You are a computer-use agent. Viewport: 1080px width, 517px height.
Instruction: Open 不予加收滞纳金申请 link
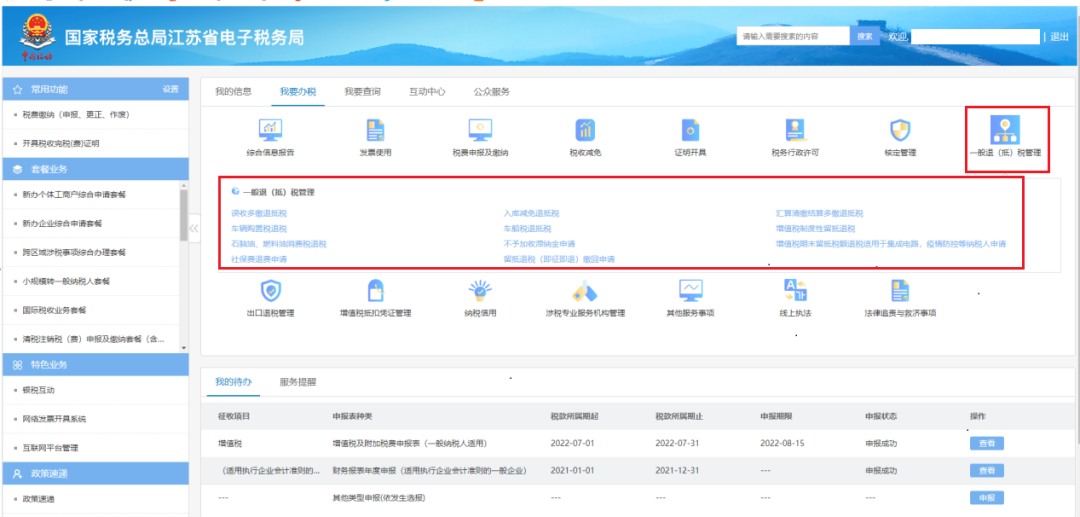click(x=539, y=244)
